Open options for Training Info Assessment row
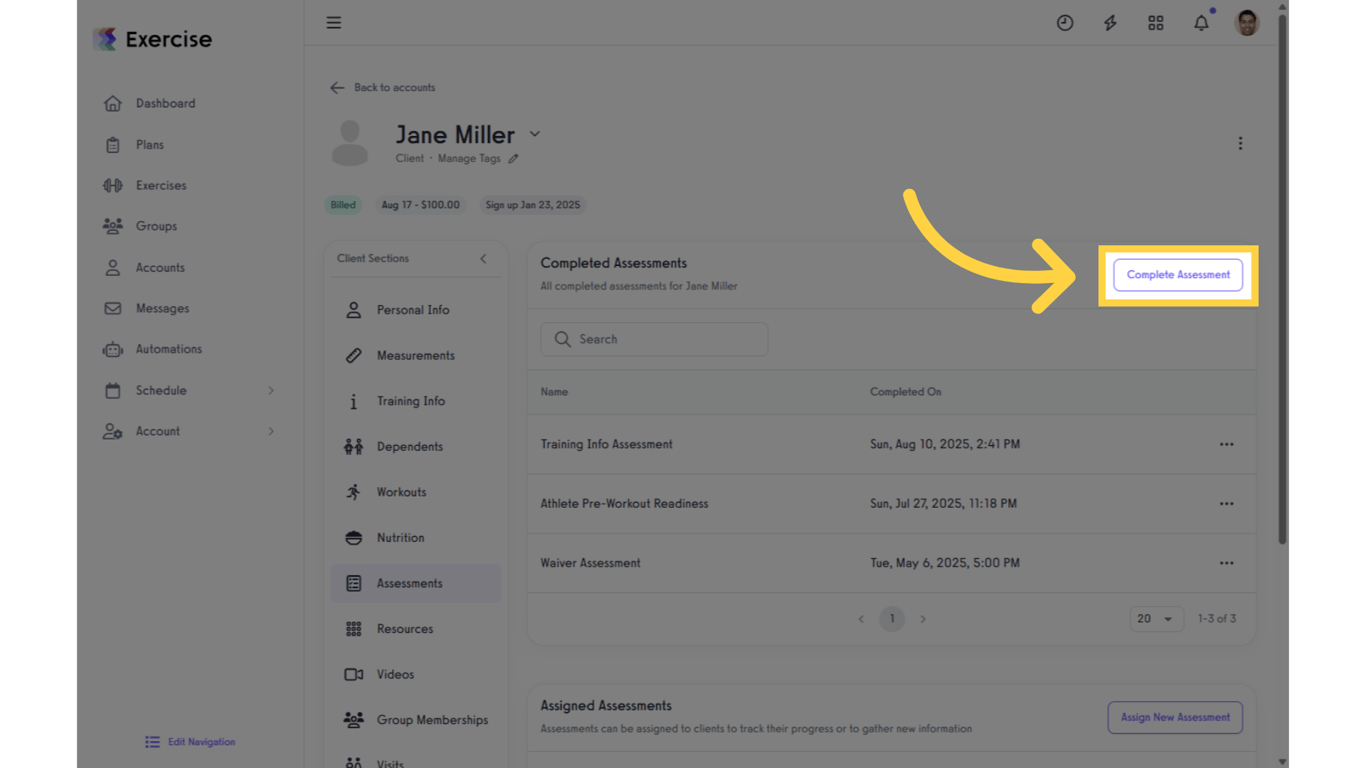The width and height of the screenshot is (1366, 768). pyautogui.click(x=1226, y=444)
